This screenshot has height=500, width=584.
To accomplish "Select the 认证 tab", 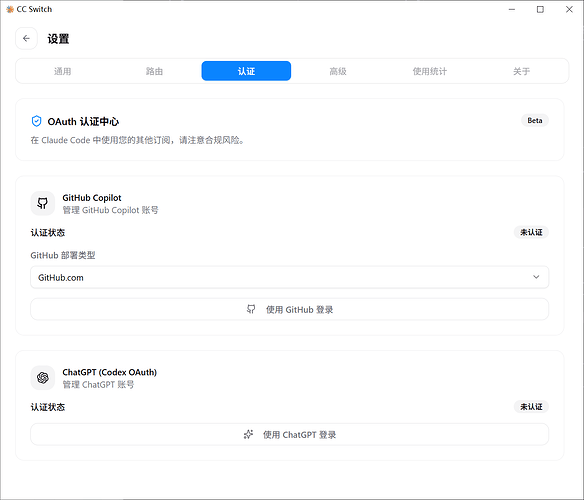I will click(x=246, y=71).
